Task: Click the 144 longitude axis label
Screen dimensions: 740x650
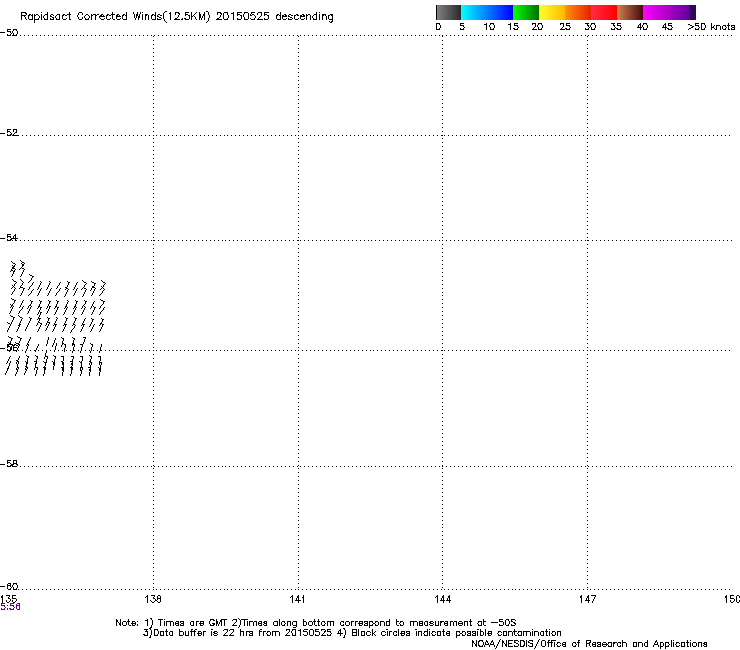Action: (443, 599)
